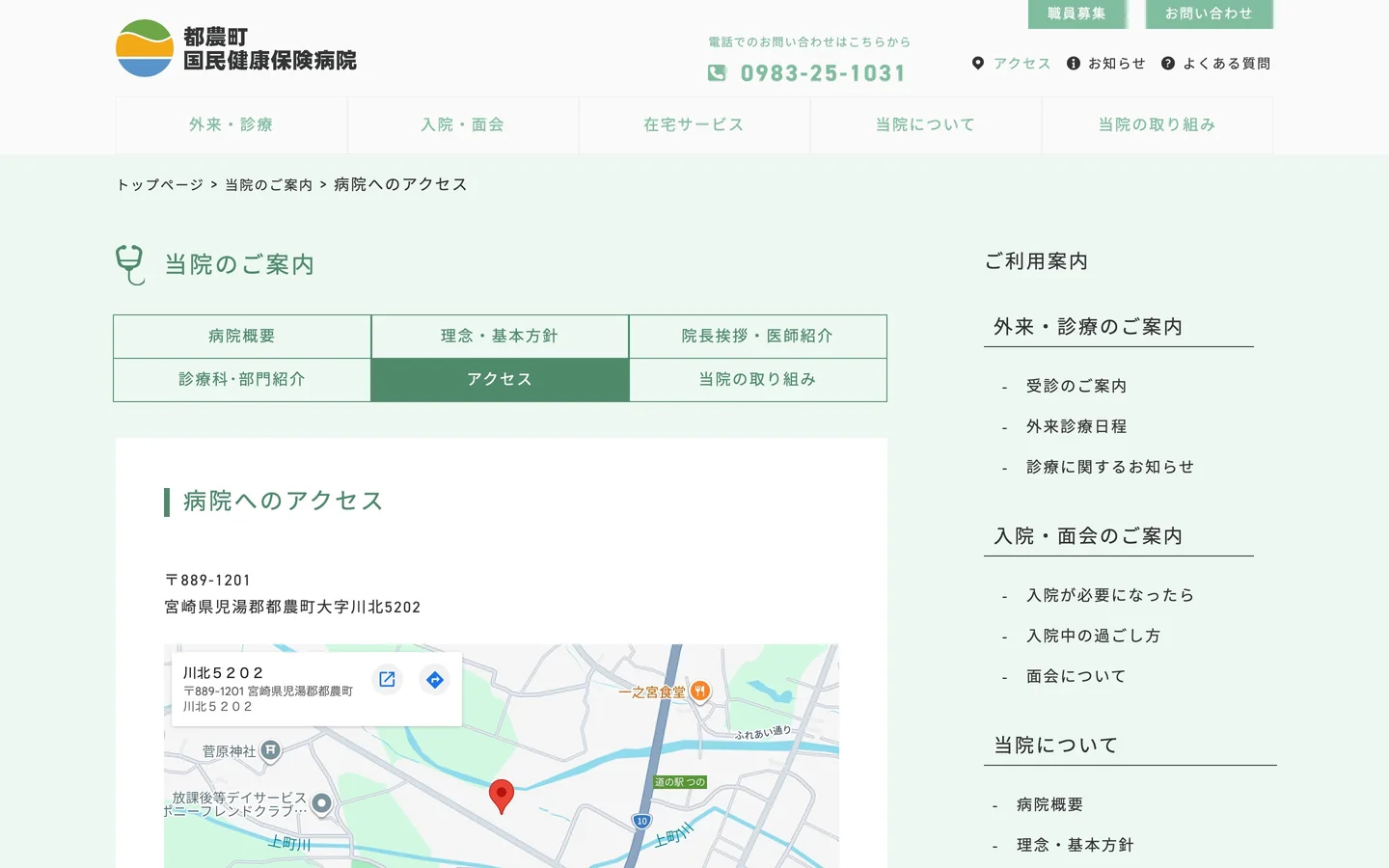Click the phone icon beside 0983-25-1031
Viewport: 1389px width, 868px height.
[717, 73]
